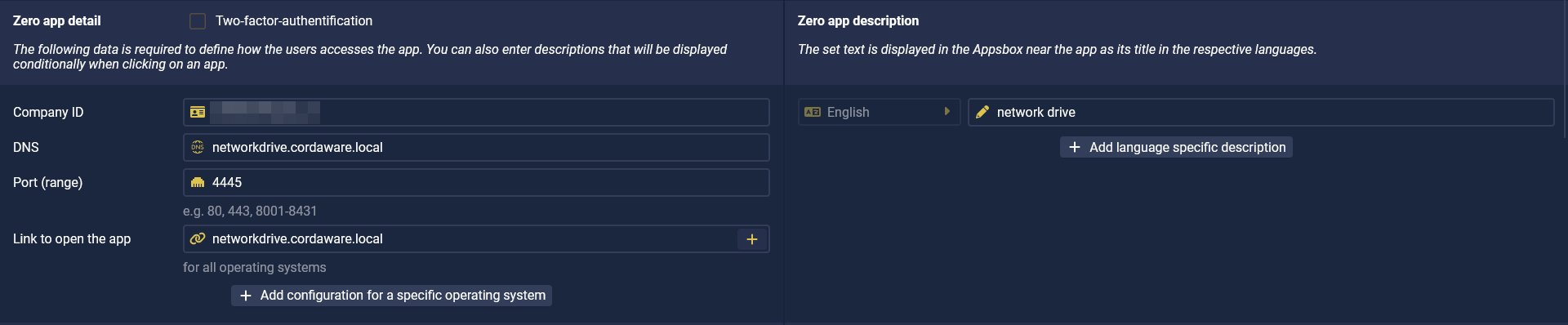1568x325 pixels.
Task: Add language specific description
Action: click(x=1176, y=147)
